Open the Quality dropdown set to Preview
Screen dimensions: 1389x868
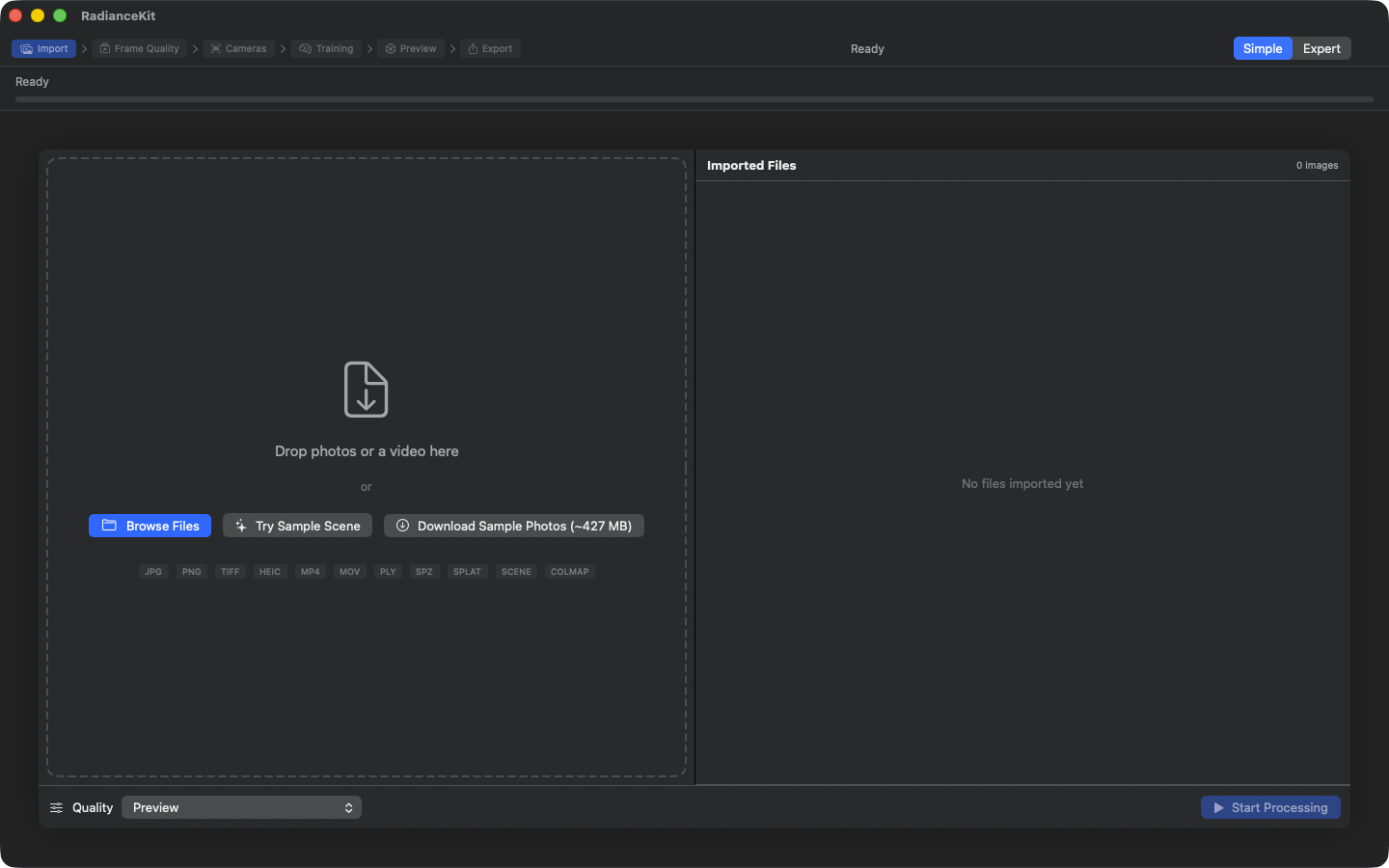pos(241,807)
